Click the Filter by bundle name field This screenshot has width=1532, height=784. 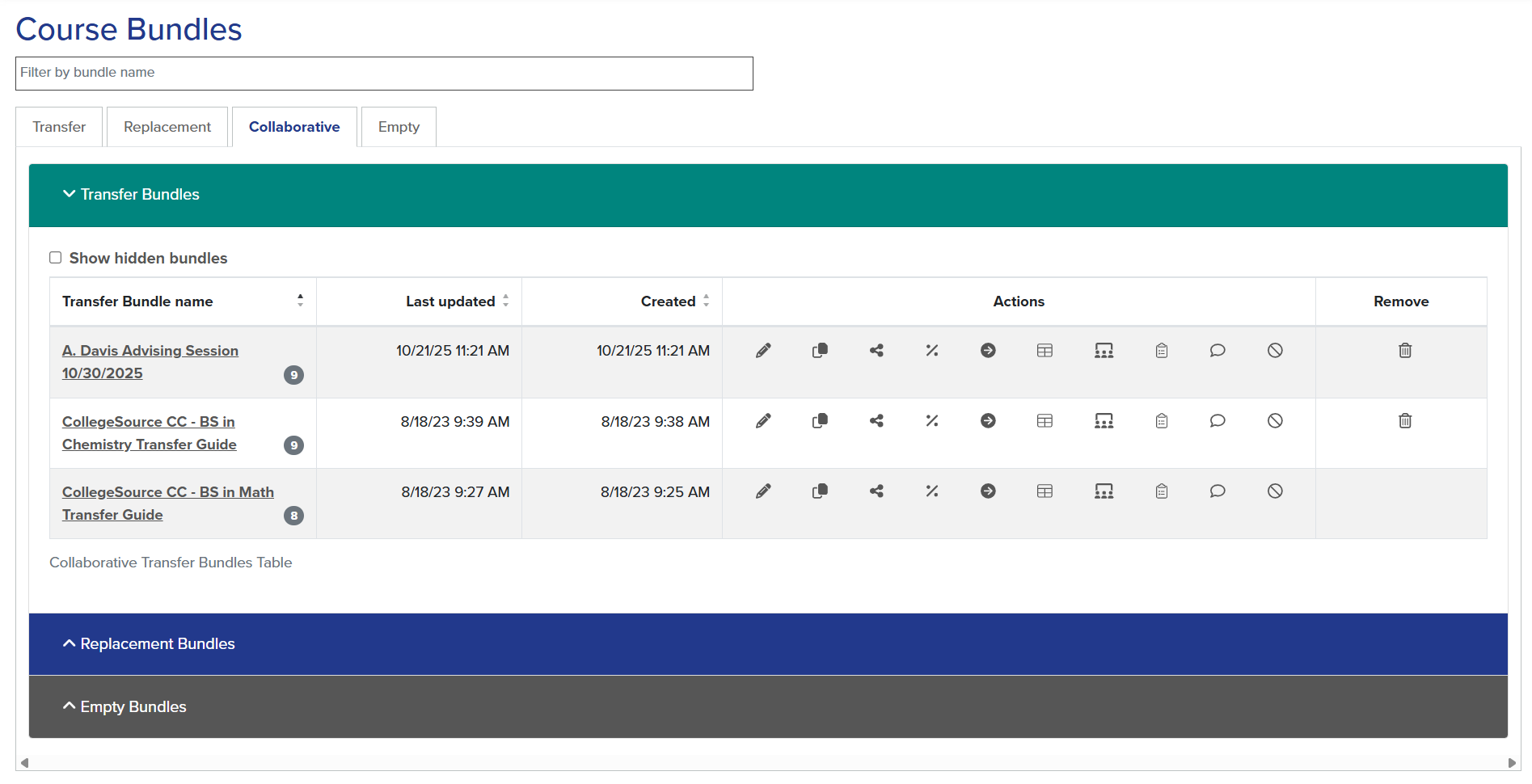point(384,73)
